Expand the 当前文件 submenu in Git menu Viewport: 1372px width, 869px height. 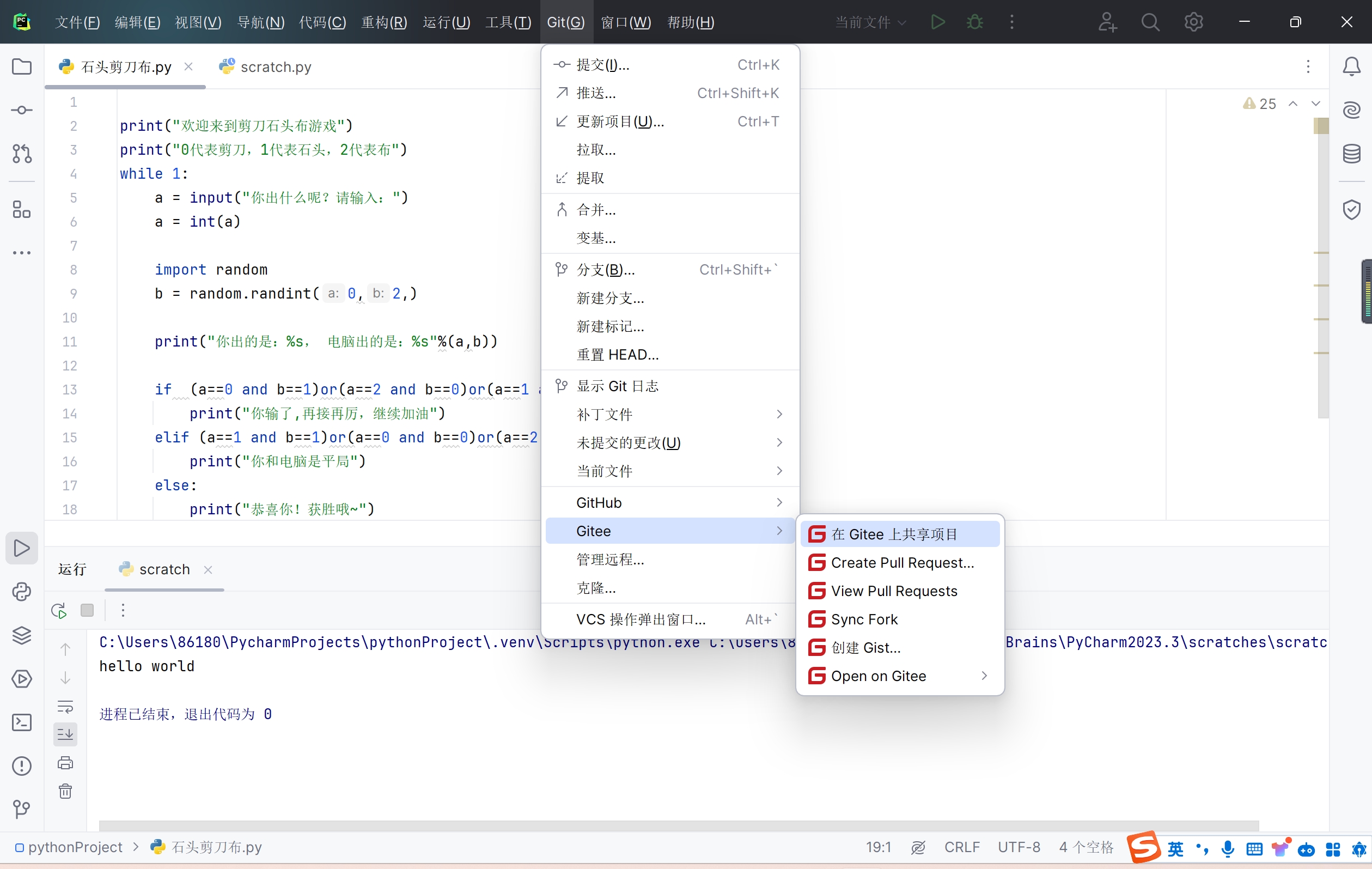coord(670,471)
